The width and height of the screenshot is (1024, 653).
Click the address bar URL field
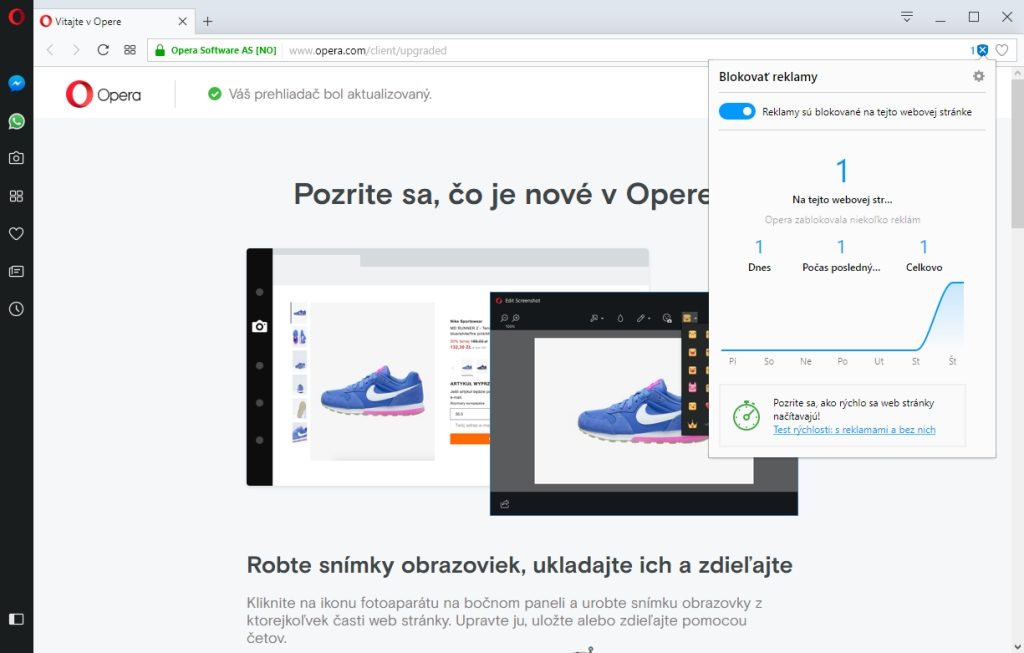point(600,50)
